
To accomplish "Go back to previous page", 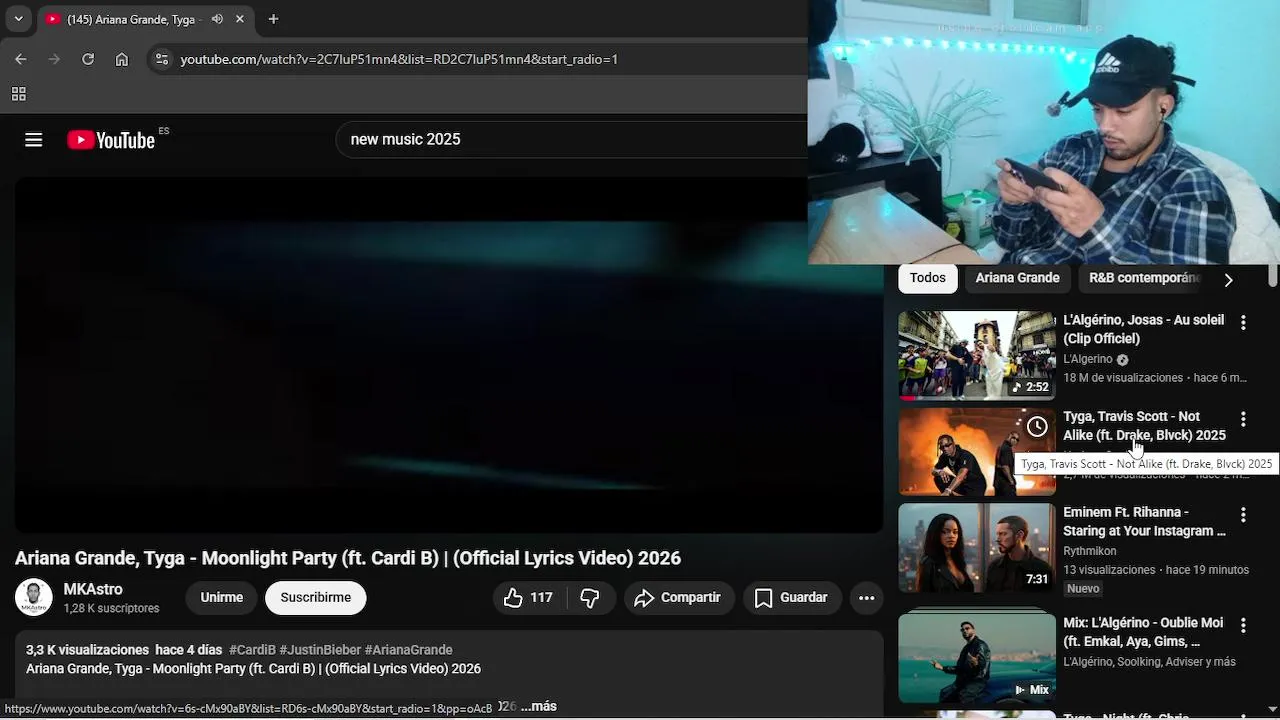I will point(21,59).
